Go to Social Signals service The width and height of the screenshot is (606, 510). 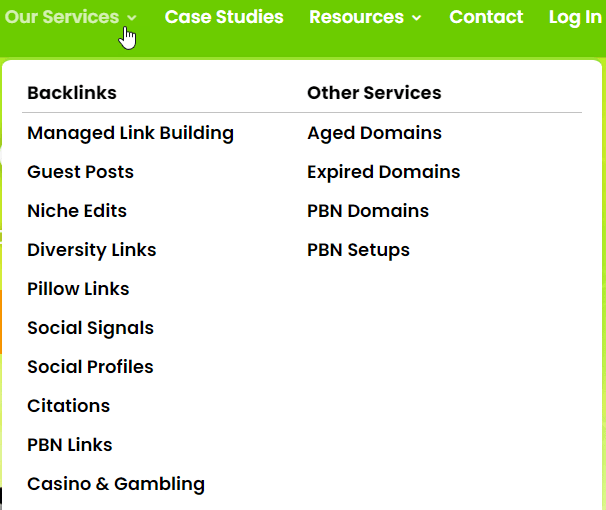coord(90,328)
